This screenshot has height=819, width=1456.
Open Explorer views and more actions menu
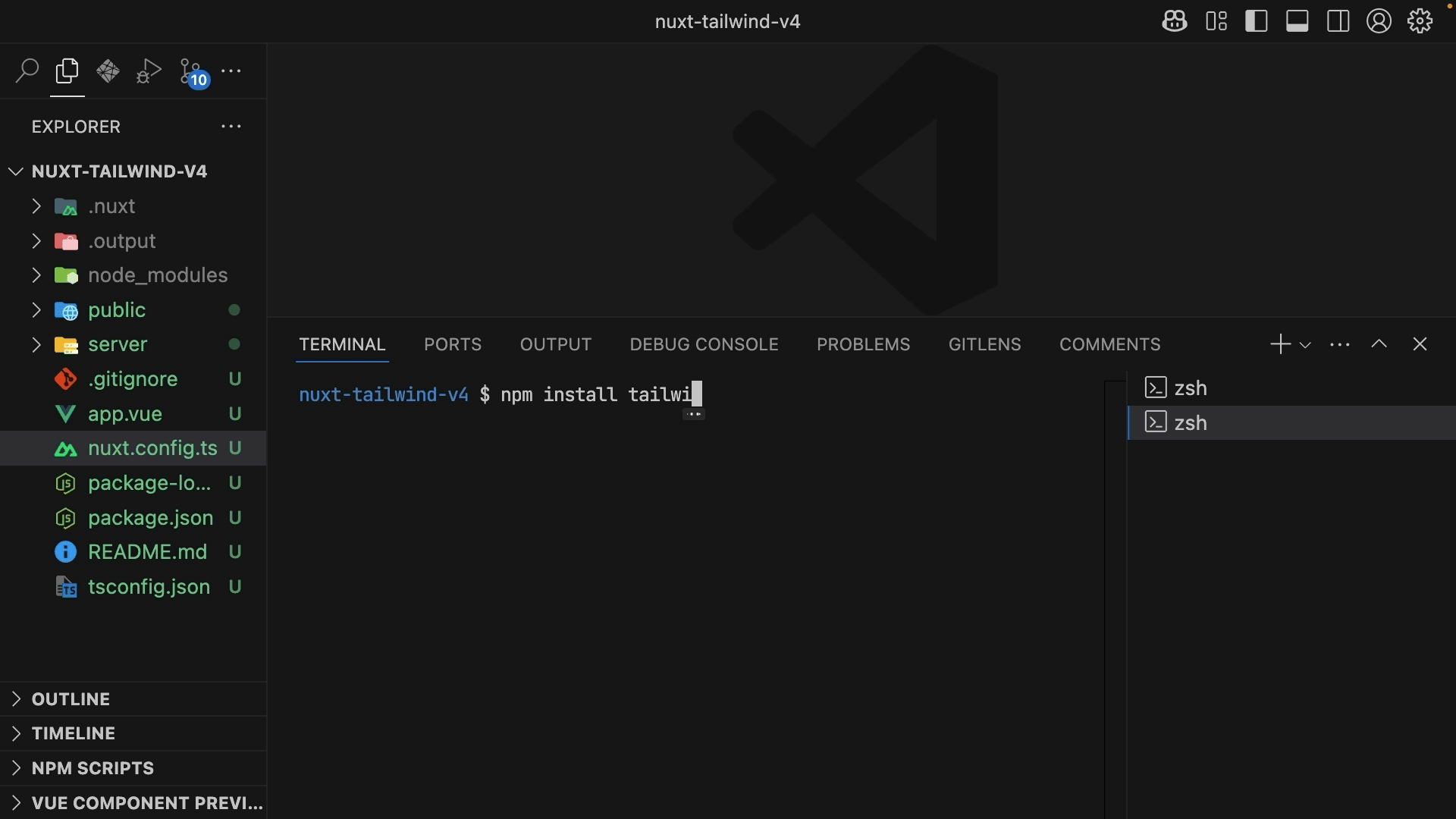[x=231, y=127]
